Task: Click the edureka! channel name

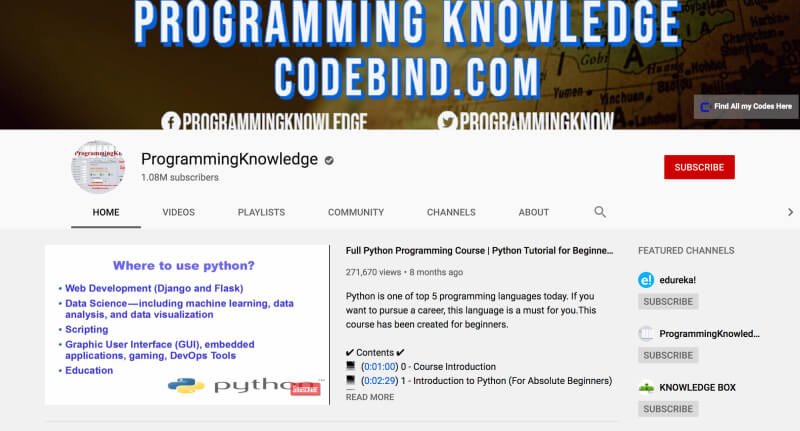Action: 677,280
